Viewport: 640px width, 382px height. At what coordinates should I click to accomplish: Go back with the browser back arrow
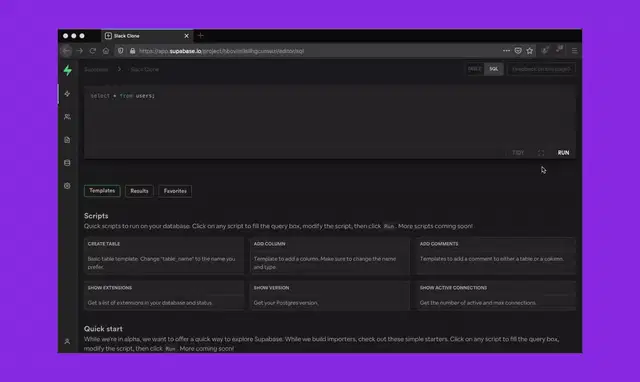67,51
